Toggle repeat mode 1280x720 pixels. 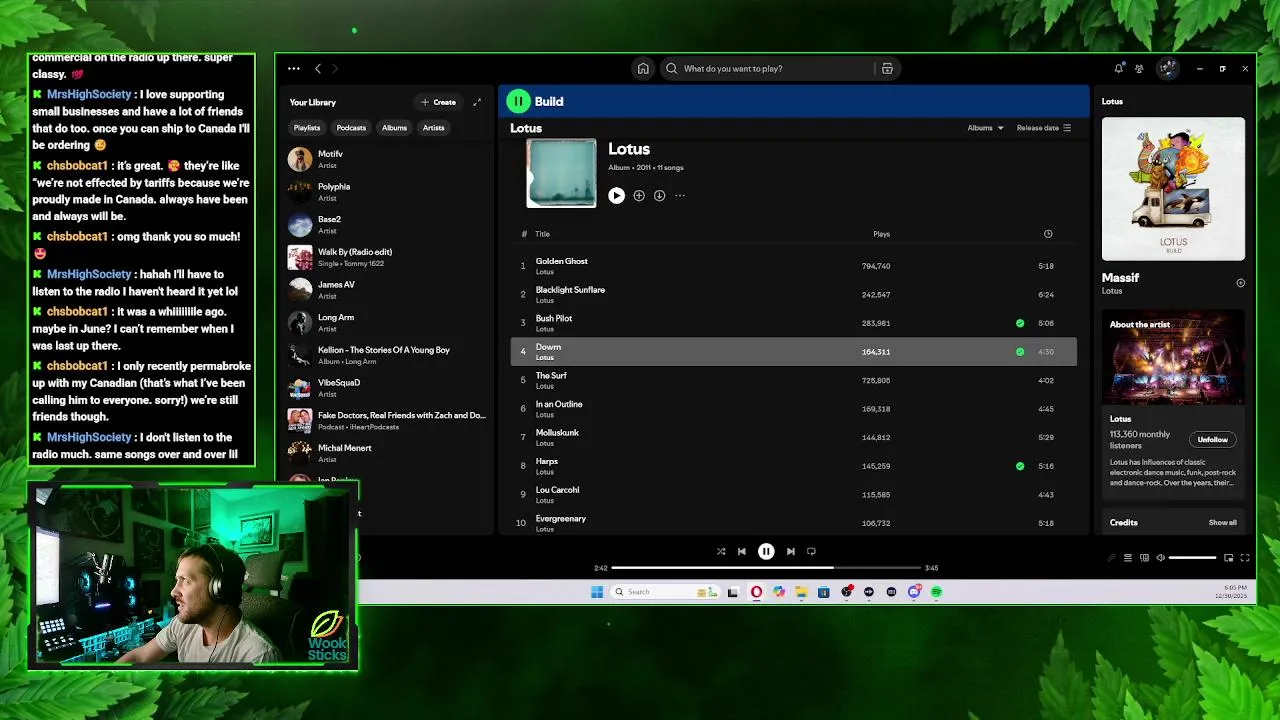point(811,551)
